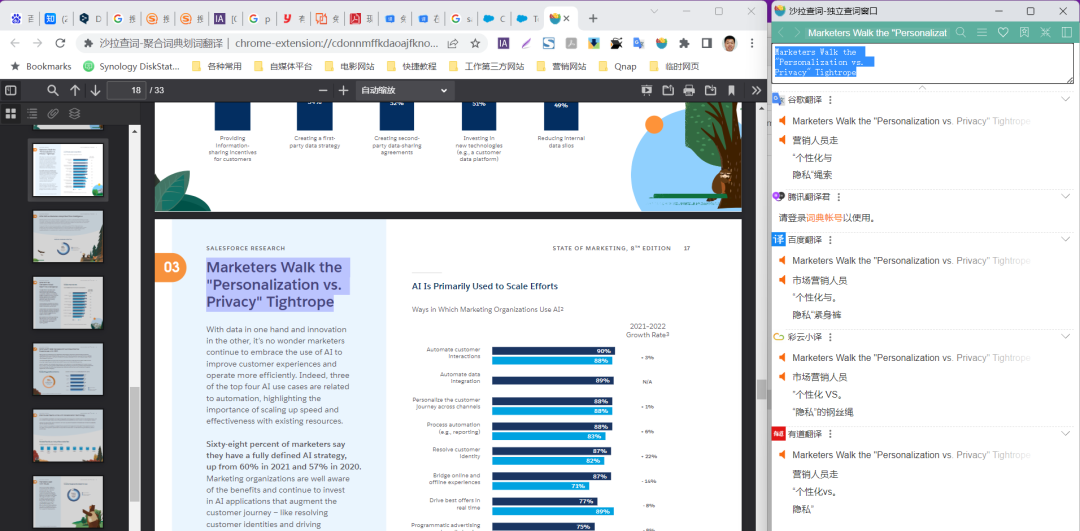Go to next PDF page

coord(95,90)
